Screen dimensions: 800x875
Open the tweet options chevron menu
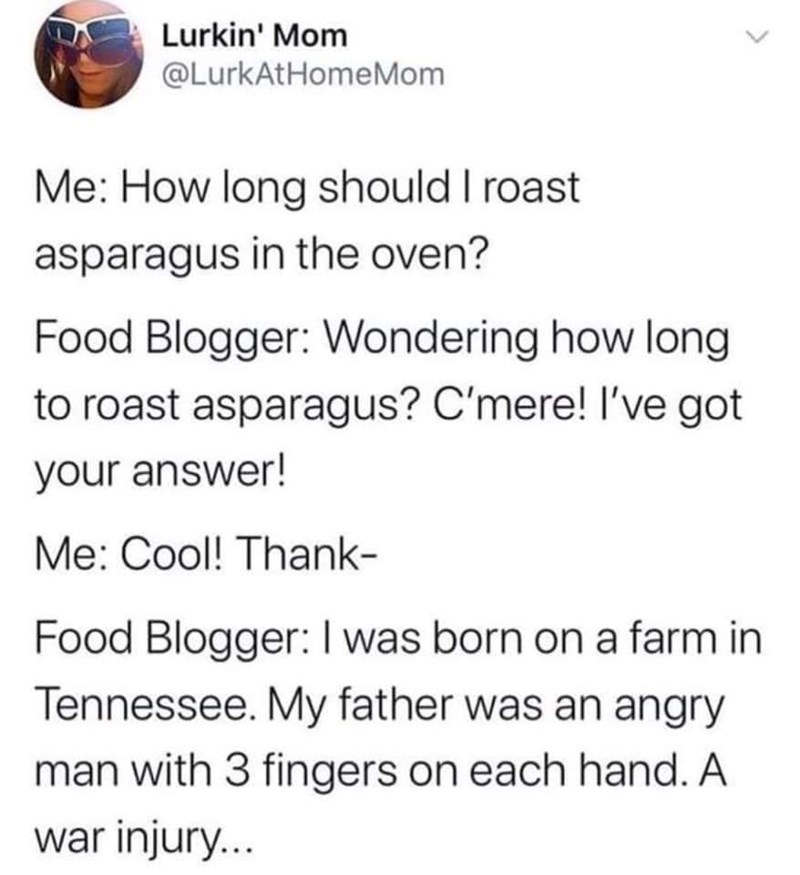coord(758,37)
